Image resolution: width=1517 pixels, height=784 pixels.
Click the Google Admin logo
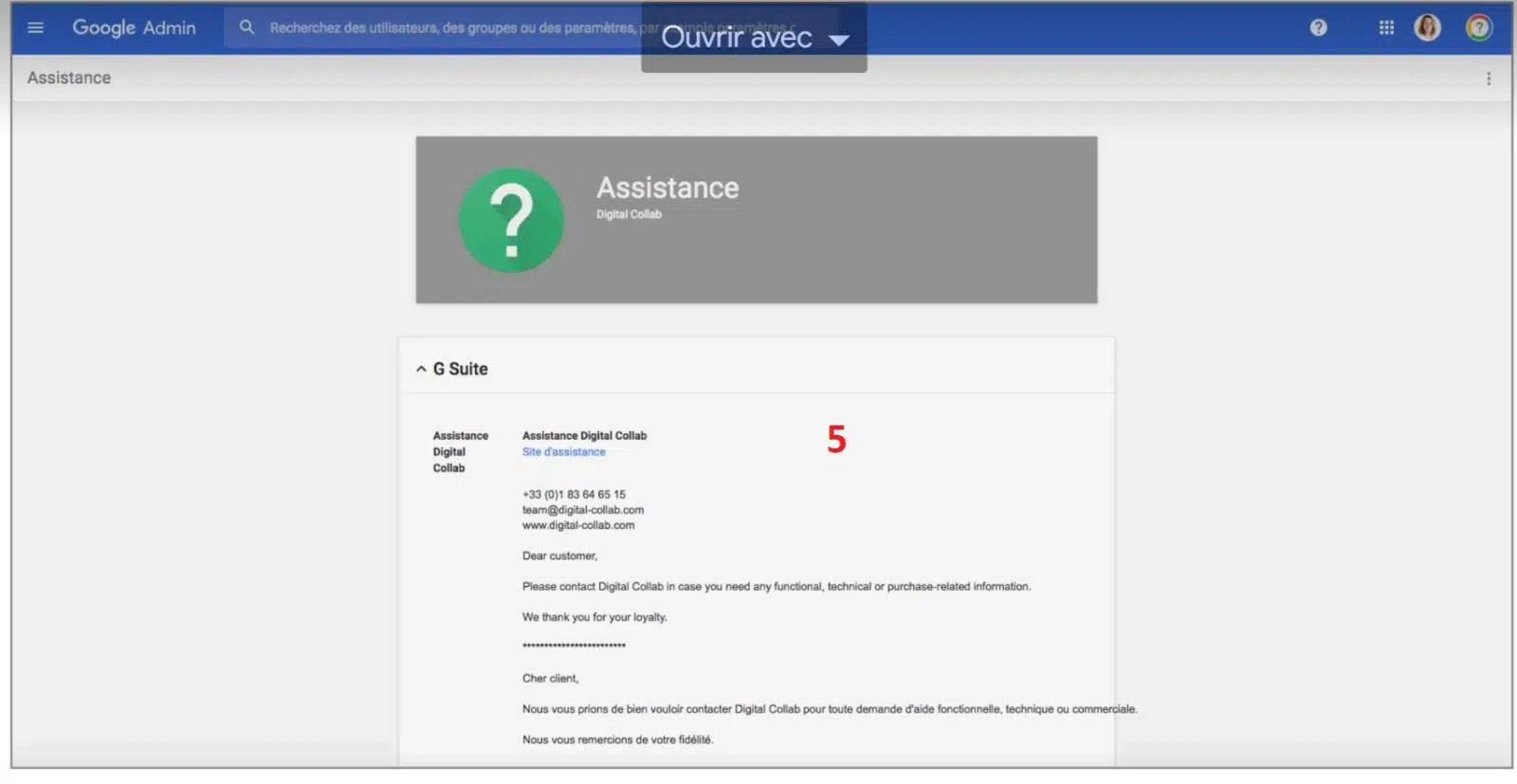(134, 27)
